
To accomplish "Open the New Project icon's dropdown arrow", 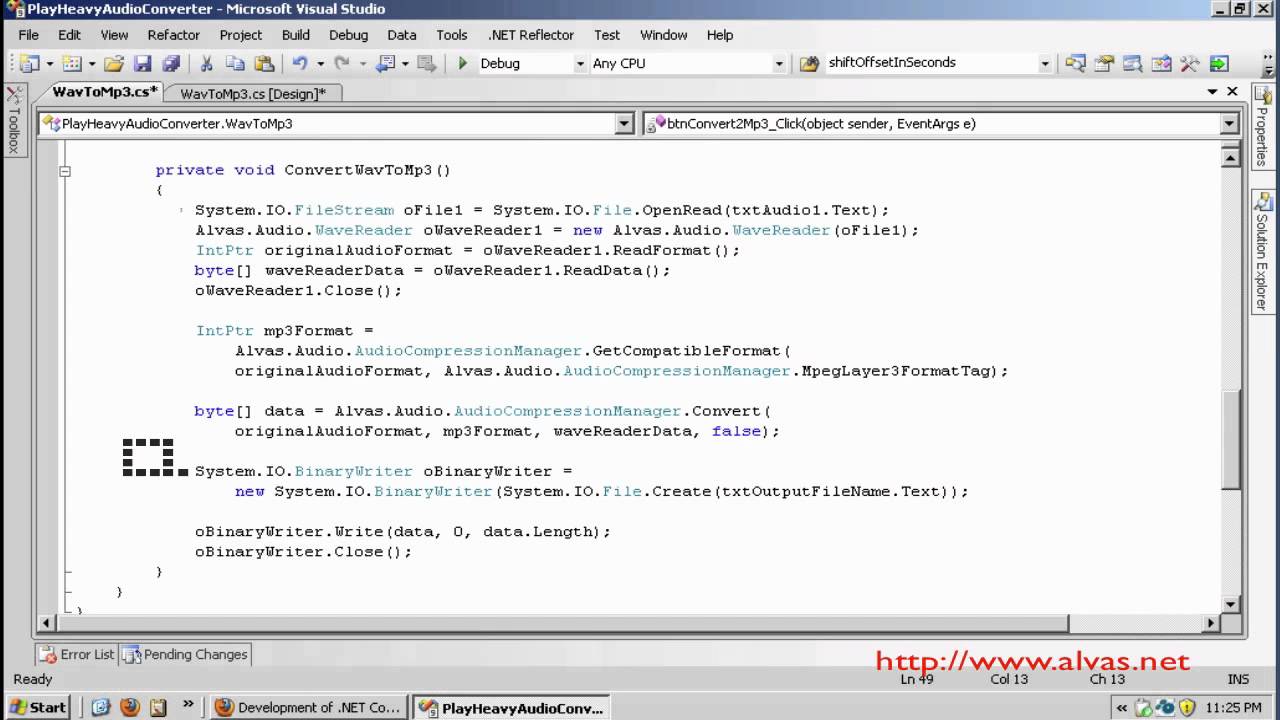I will (49, 64).
